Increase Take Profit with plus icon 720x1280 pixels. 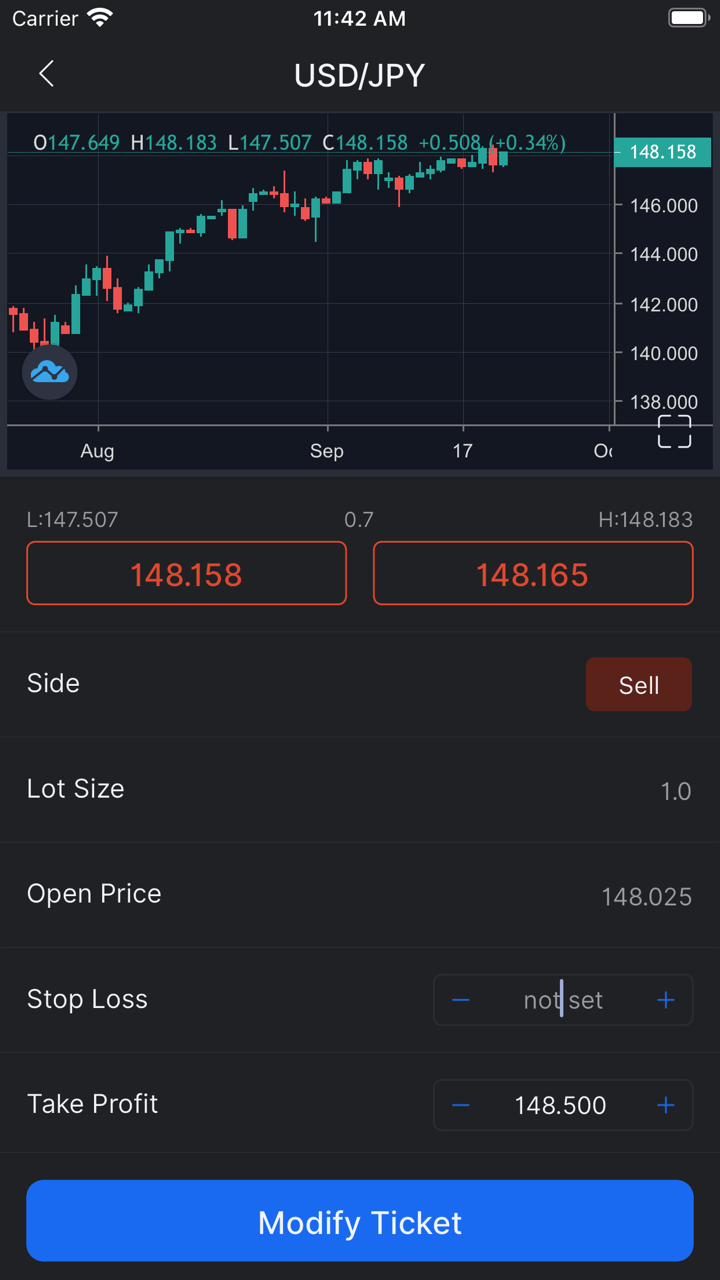[665, 1105]
